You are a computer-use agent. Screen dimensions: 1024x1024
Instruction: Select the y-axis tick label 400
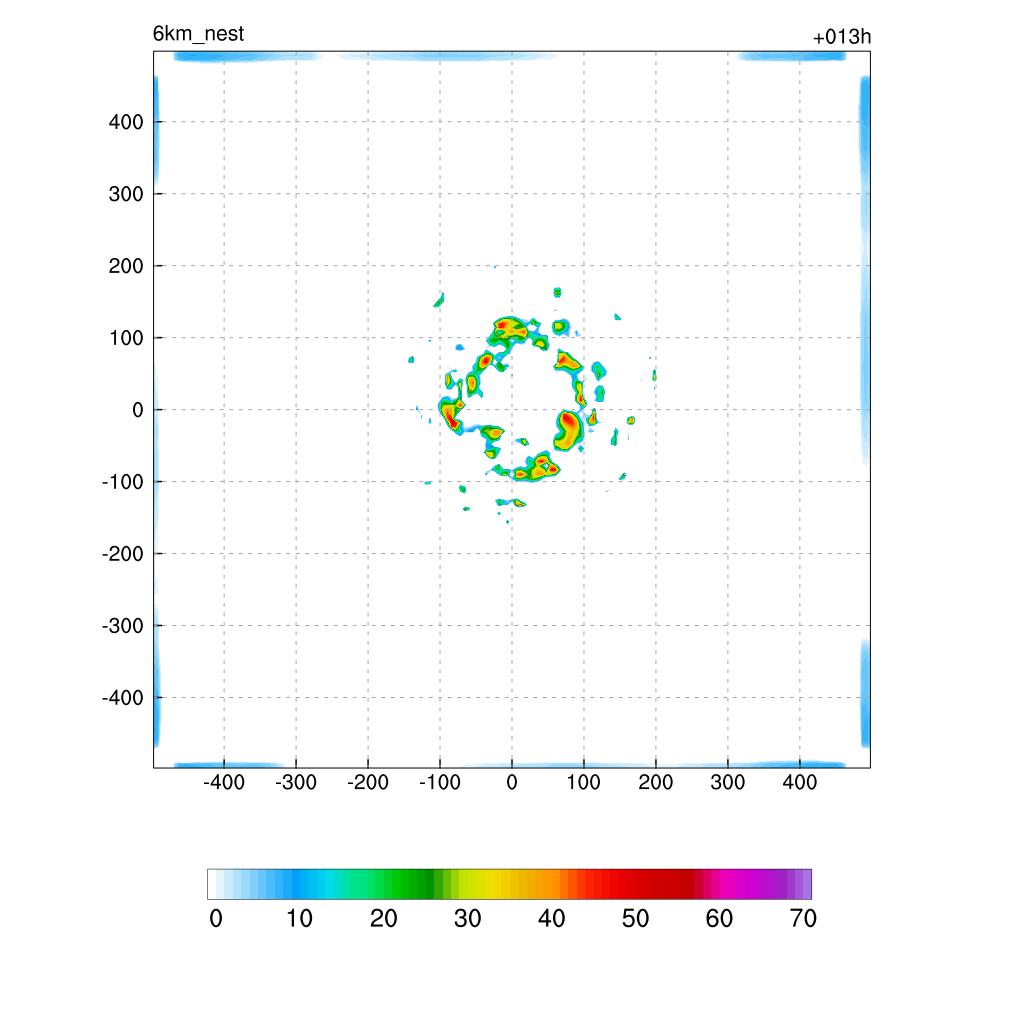tap(126, 122)
